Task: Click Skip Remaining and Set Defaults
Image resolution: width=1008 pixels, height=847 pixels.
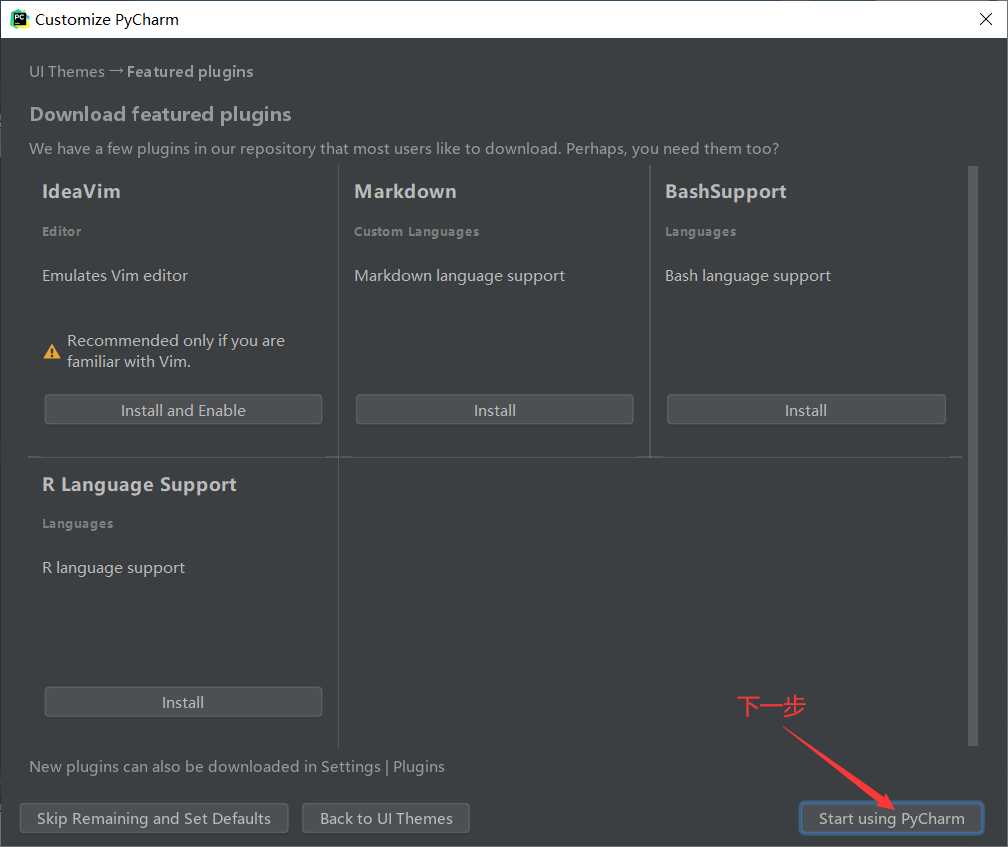Action: 154,818
